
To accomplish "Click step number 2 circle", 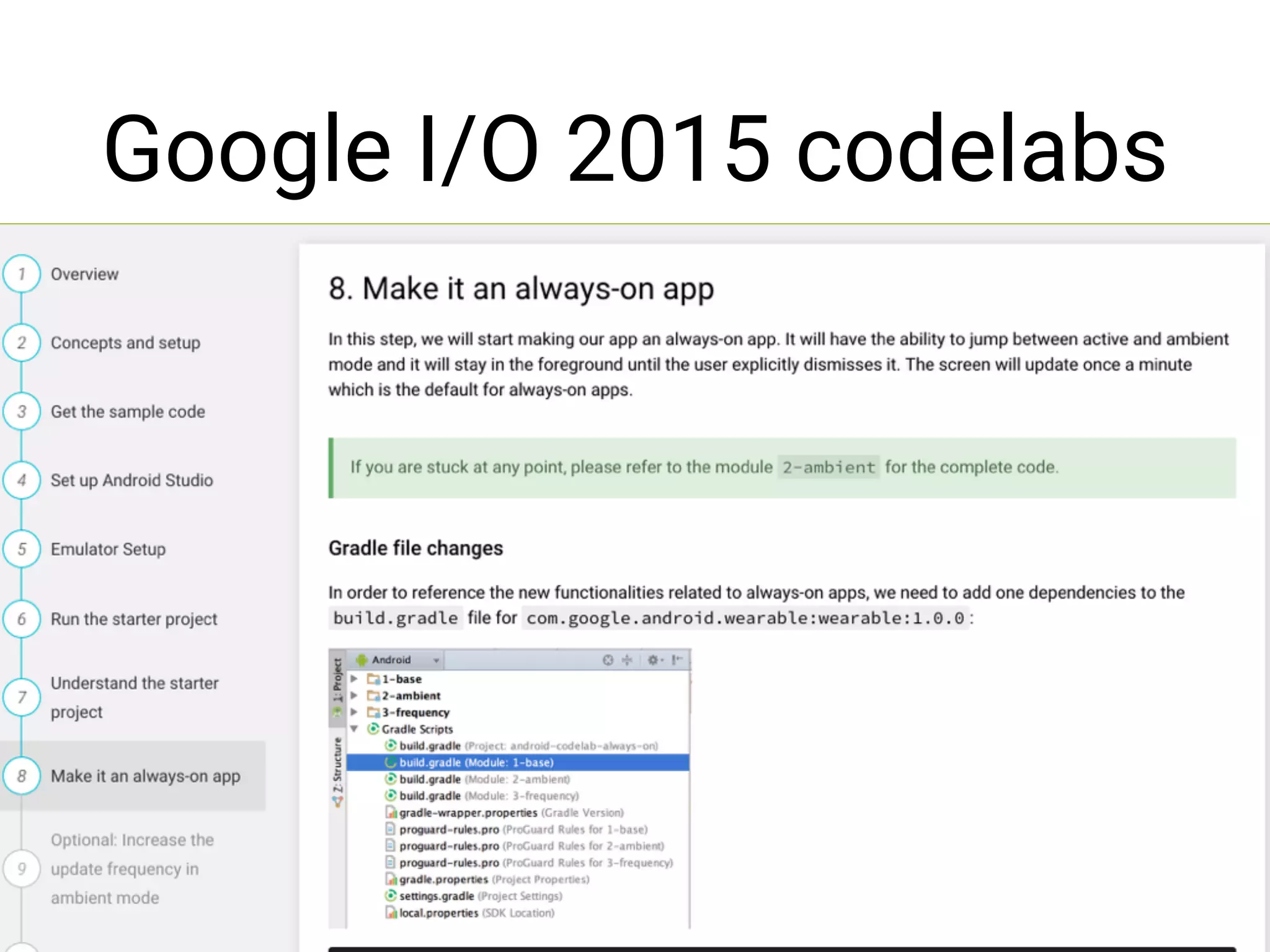I will pyautogui.click(x=22, y=342).
